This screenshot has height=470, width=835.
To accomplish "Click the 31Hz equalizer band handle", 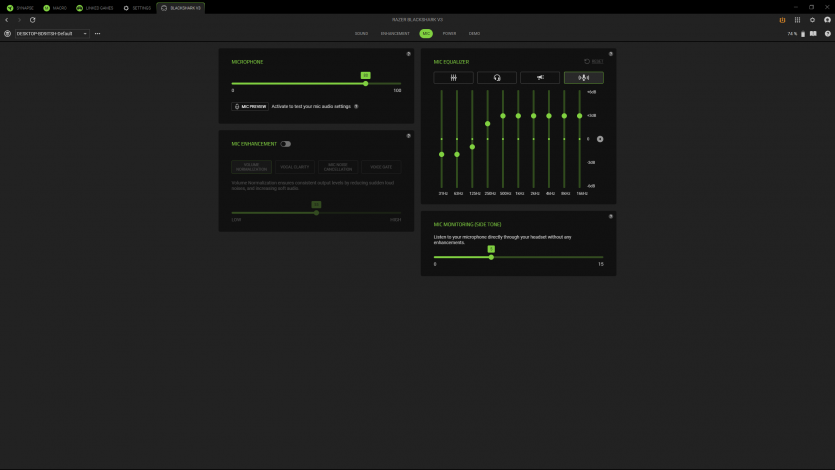I will tap(441, 155).
